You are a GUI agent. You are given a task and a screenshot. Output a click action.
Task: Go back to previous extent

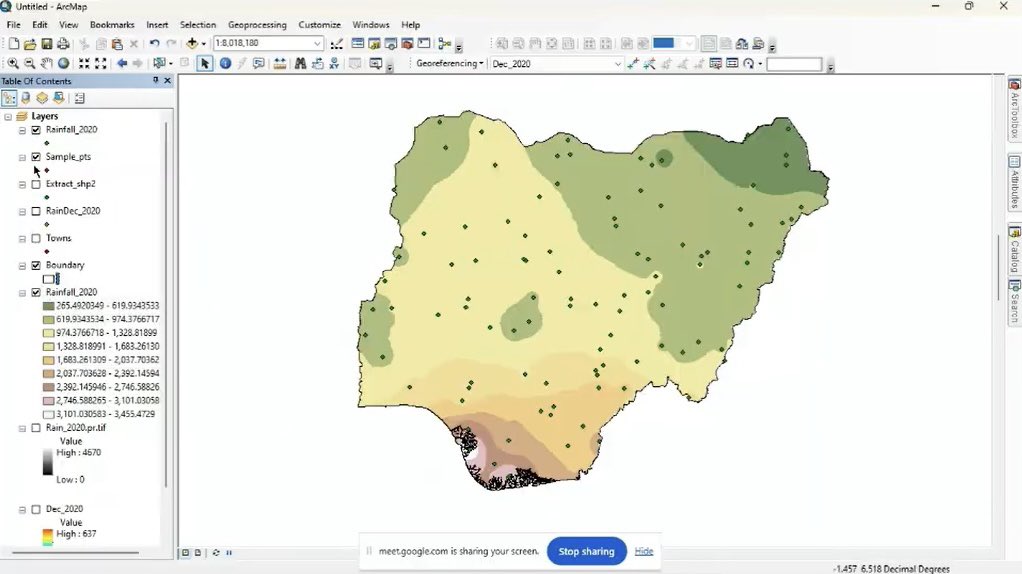tap(121, 63)
